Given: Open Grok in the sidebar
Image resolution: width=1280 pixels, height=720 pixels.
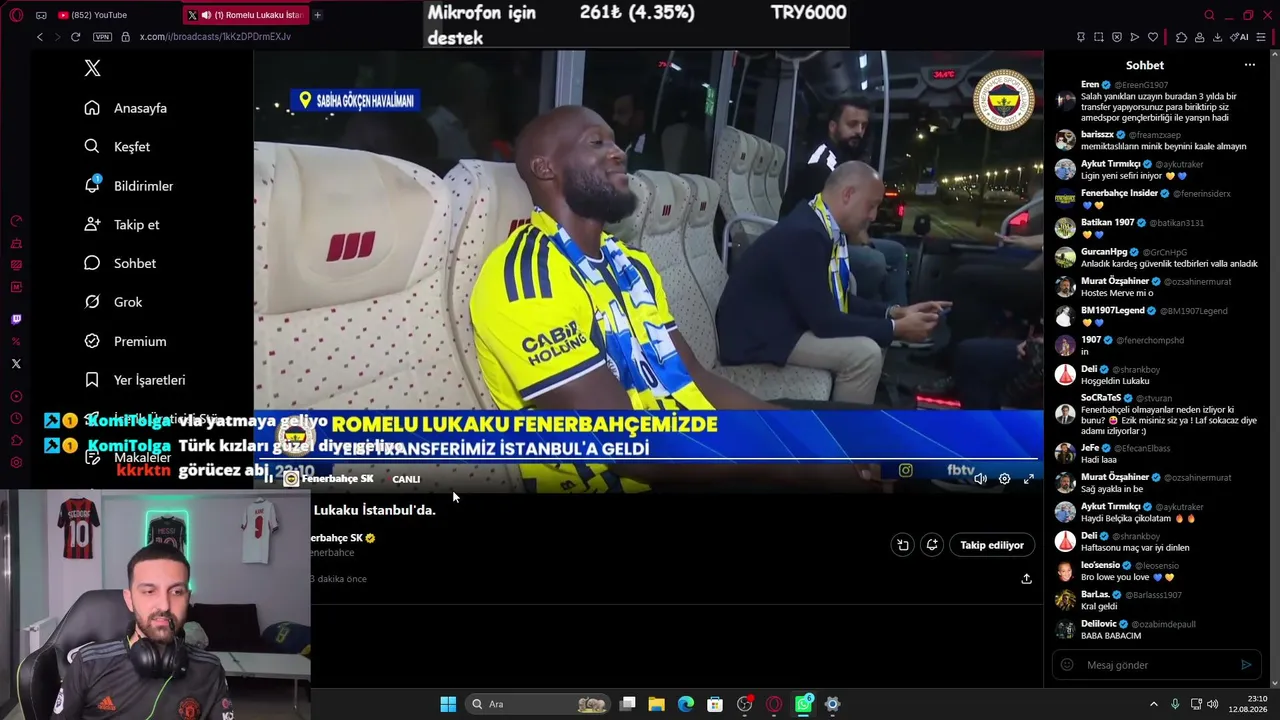Looking at the screenshot, I should pyautogui.click(x=114, y=302).
